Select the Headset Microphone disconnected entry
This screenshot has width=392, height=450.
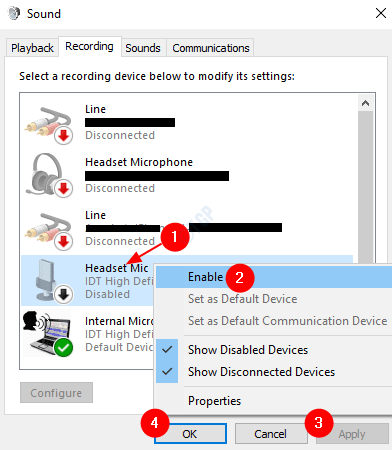point(187,176)
